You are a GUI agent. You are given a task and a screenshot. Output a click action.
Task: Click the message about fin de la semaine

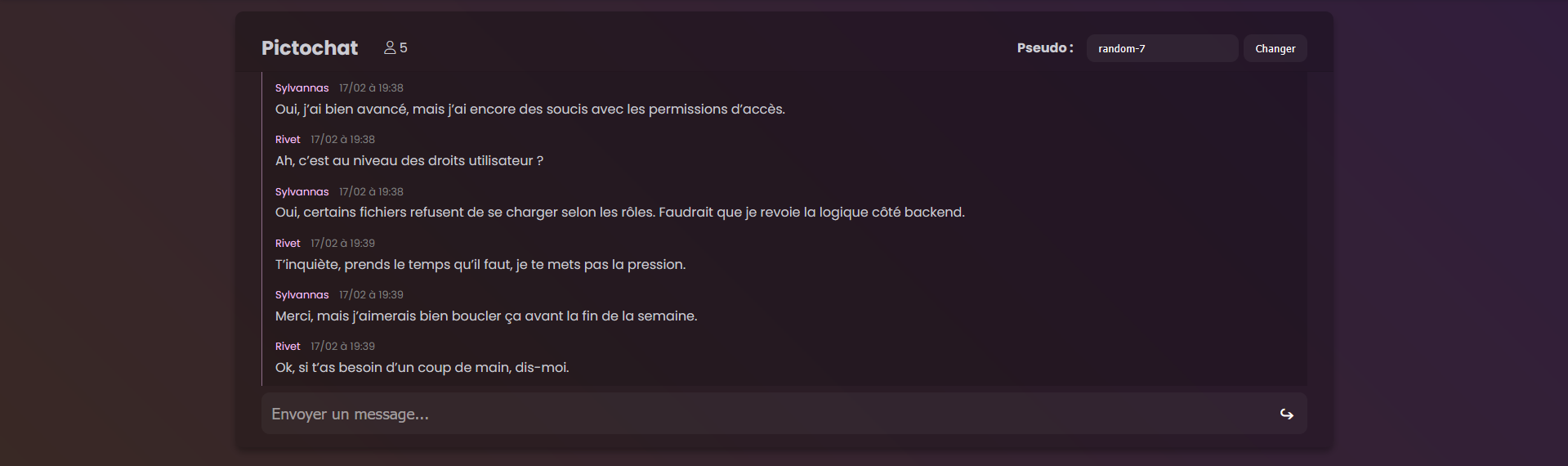pyautogui.click(x=486, y=316)
